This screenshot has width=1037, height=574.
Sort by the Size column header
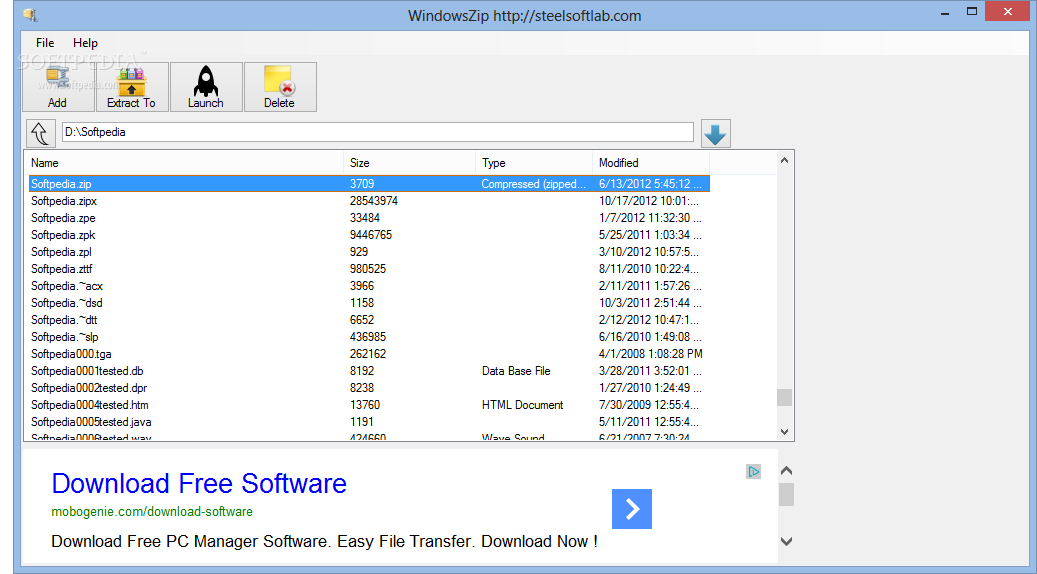[410, 163]
